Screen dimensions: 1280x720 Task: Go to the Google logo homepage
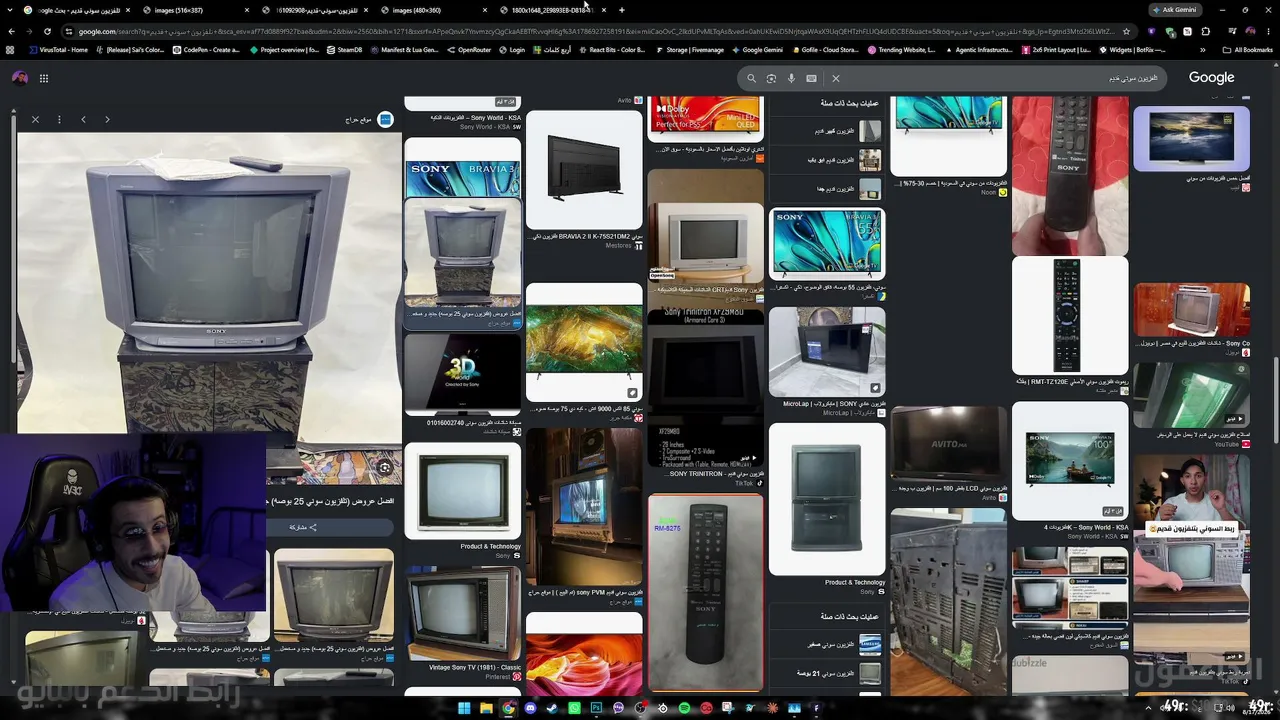1211,78
